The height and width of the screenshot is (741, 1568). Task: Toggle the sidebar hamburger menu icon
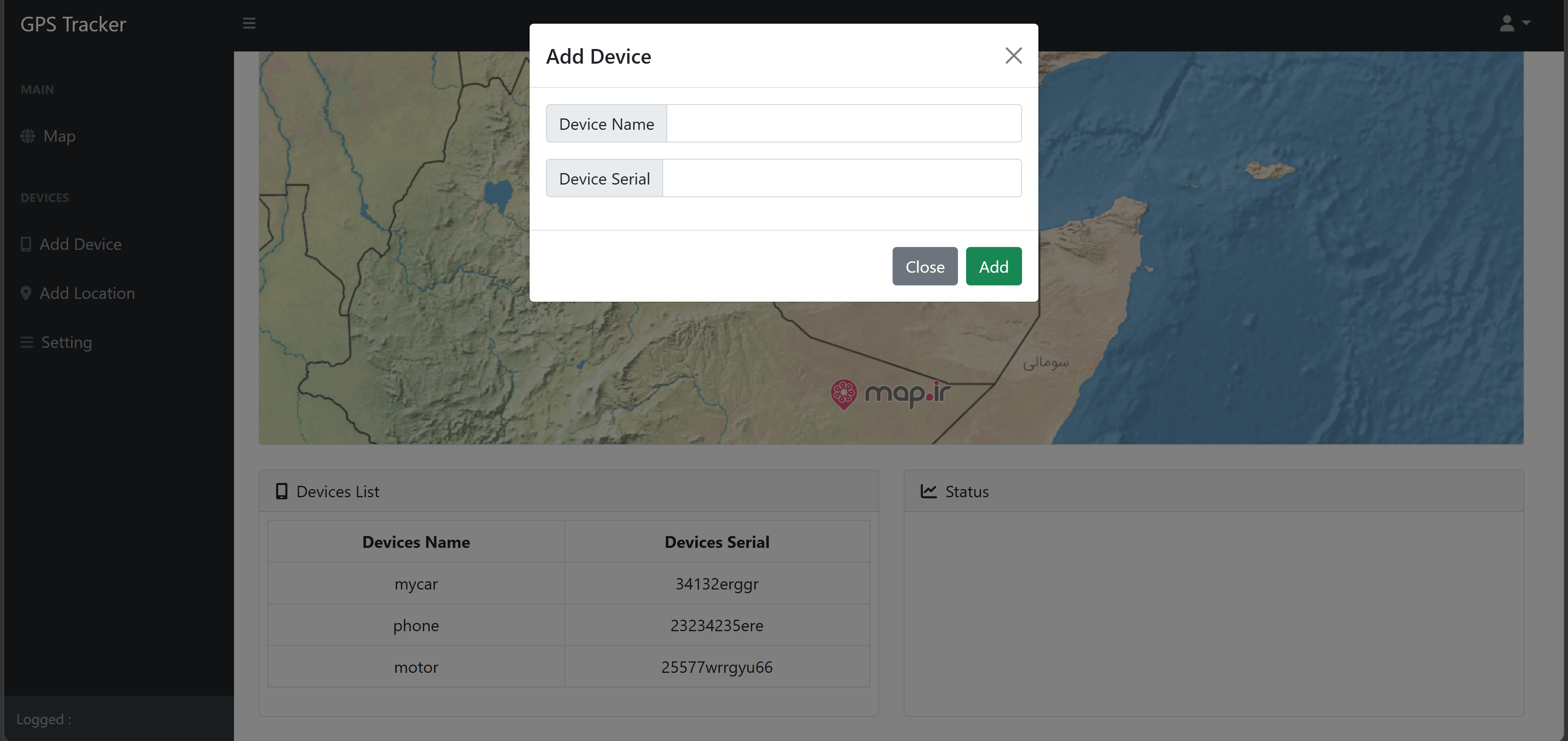pyautogui.click(x=249, y=23)
